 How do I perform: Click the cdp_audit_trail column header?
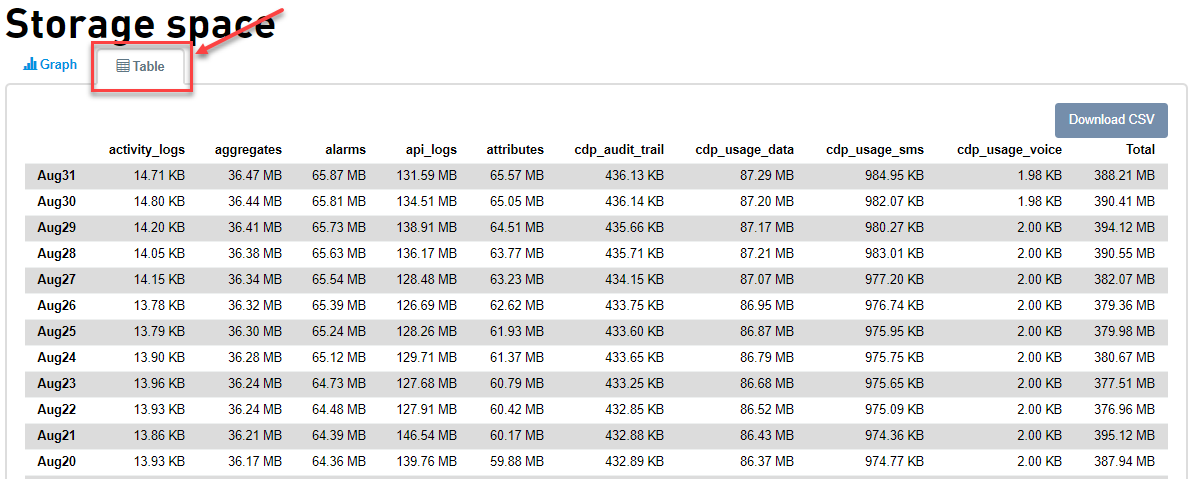(x=620, y=150)
